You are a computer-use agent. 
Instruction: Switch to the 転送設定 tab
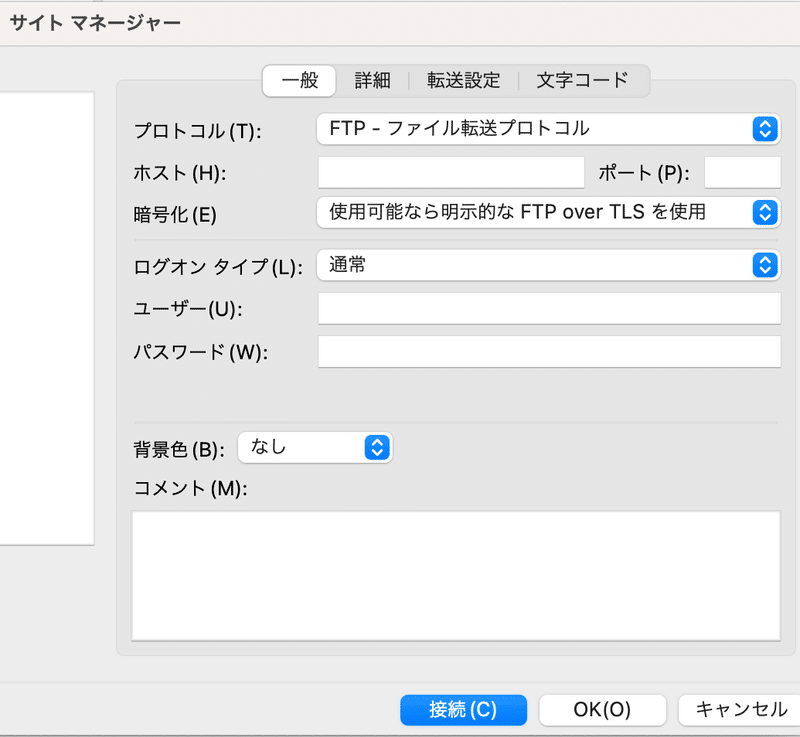(463, 81)
